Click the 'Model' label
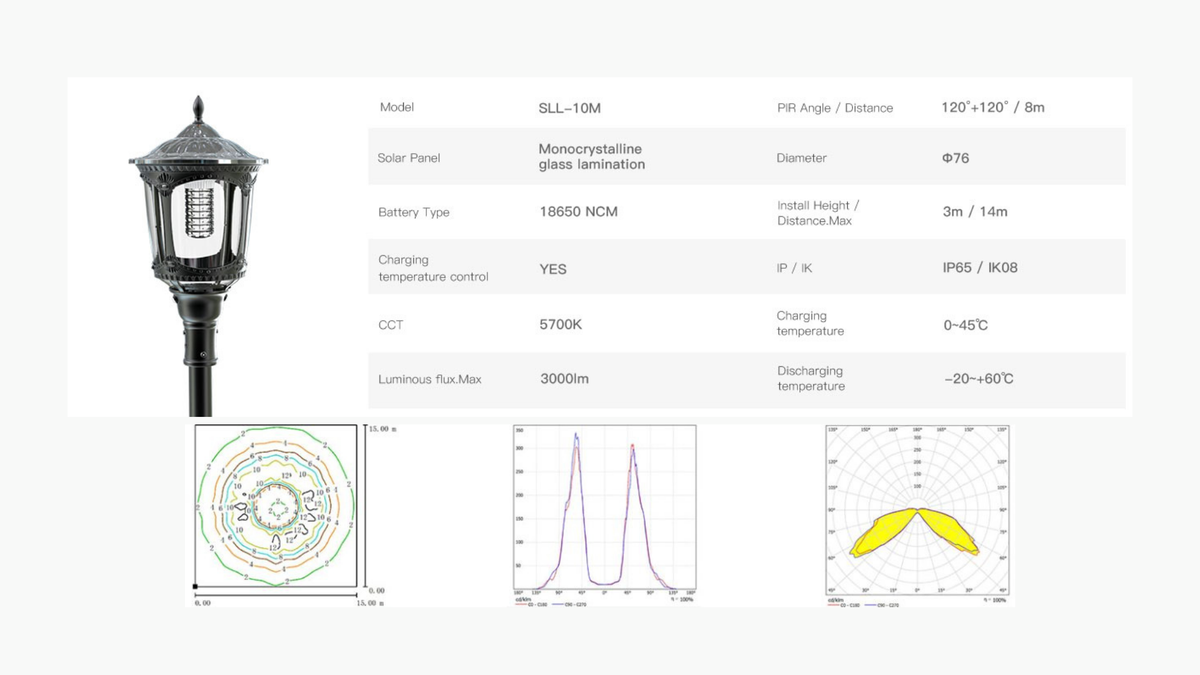The image size is (1200, 675). click(397, 107)
